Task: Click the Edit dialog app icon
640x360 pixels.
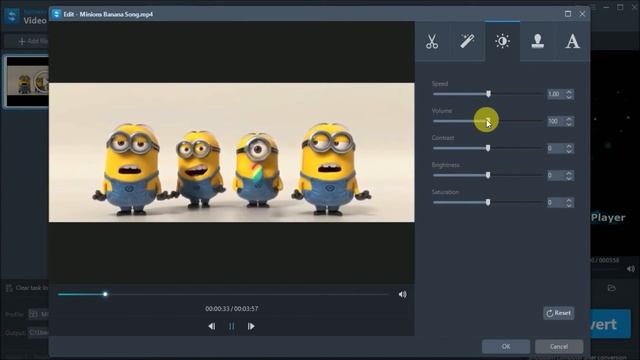Action: click(x=56, y=14)
